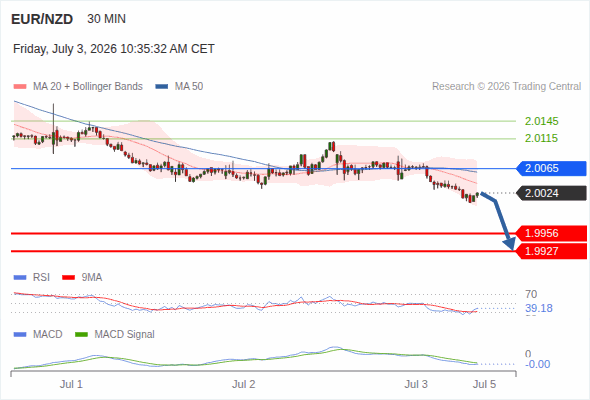Click the MACD blue legend swatch
This screenshot has height=400, width=590.
(20, 335)
